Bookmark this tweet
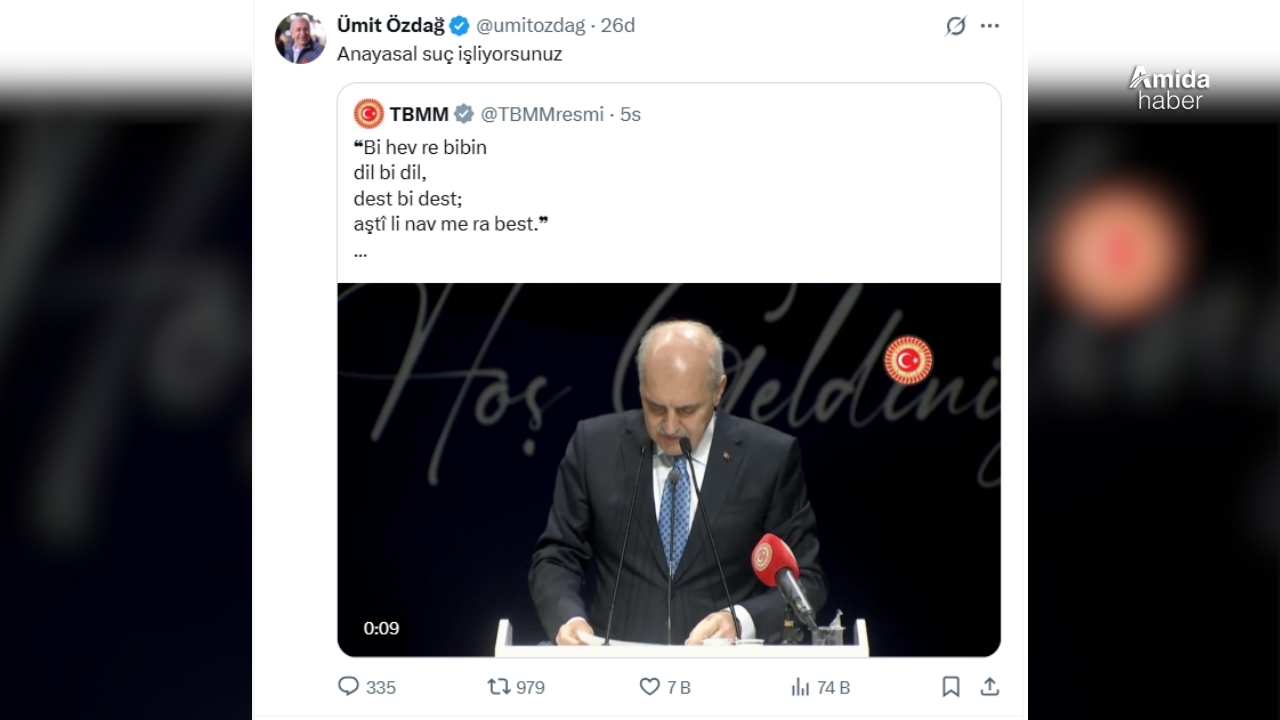Screen dimensions: 1280x720 pos(951,687)
